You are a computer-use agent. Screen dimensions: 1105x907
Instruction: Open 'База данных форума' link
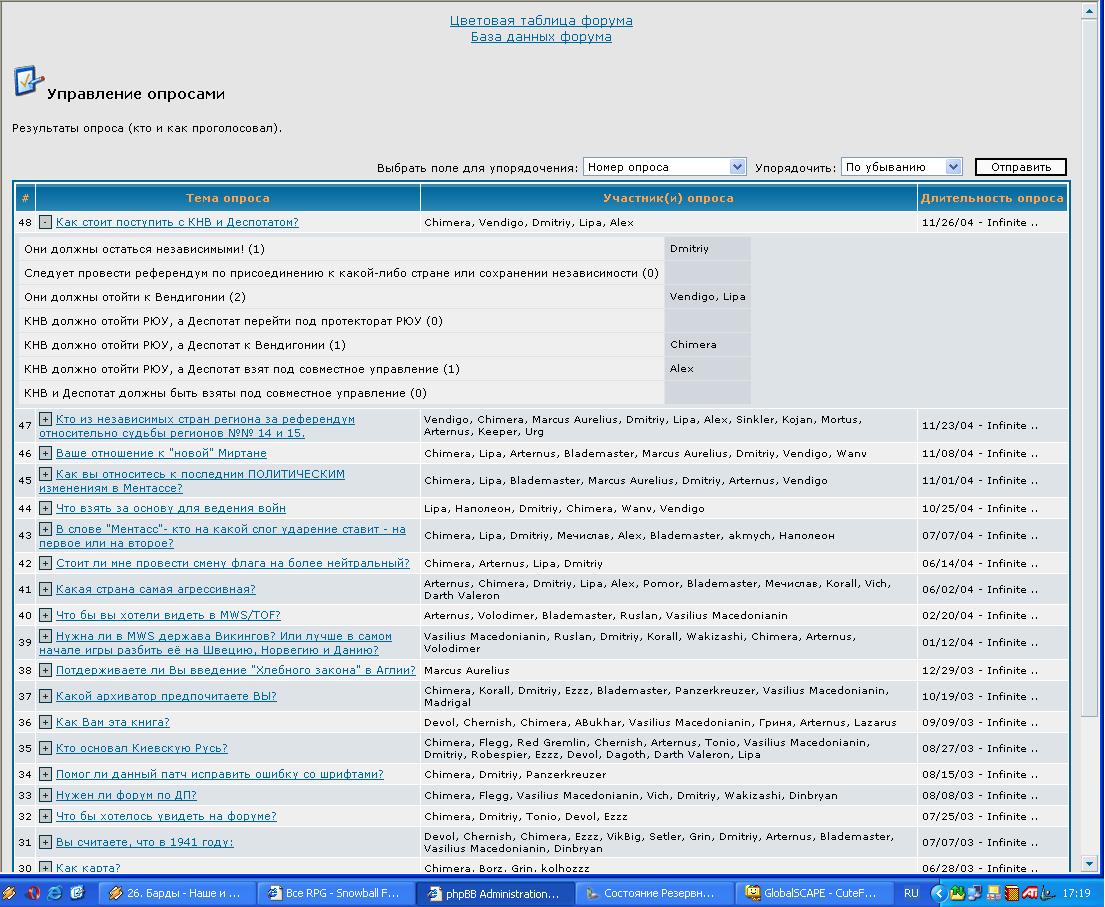[x=541, y=37]
